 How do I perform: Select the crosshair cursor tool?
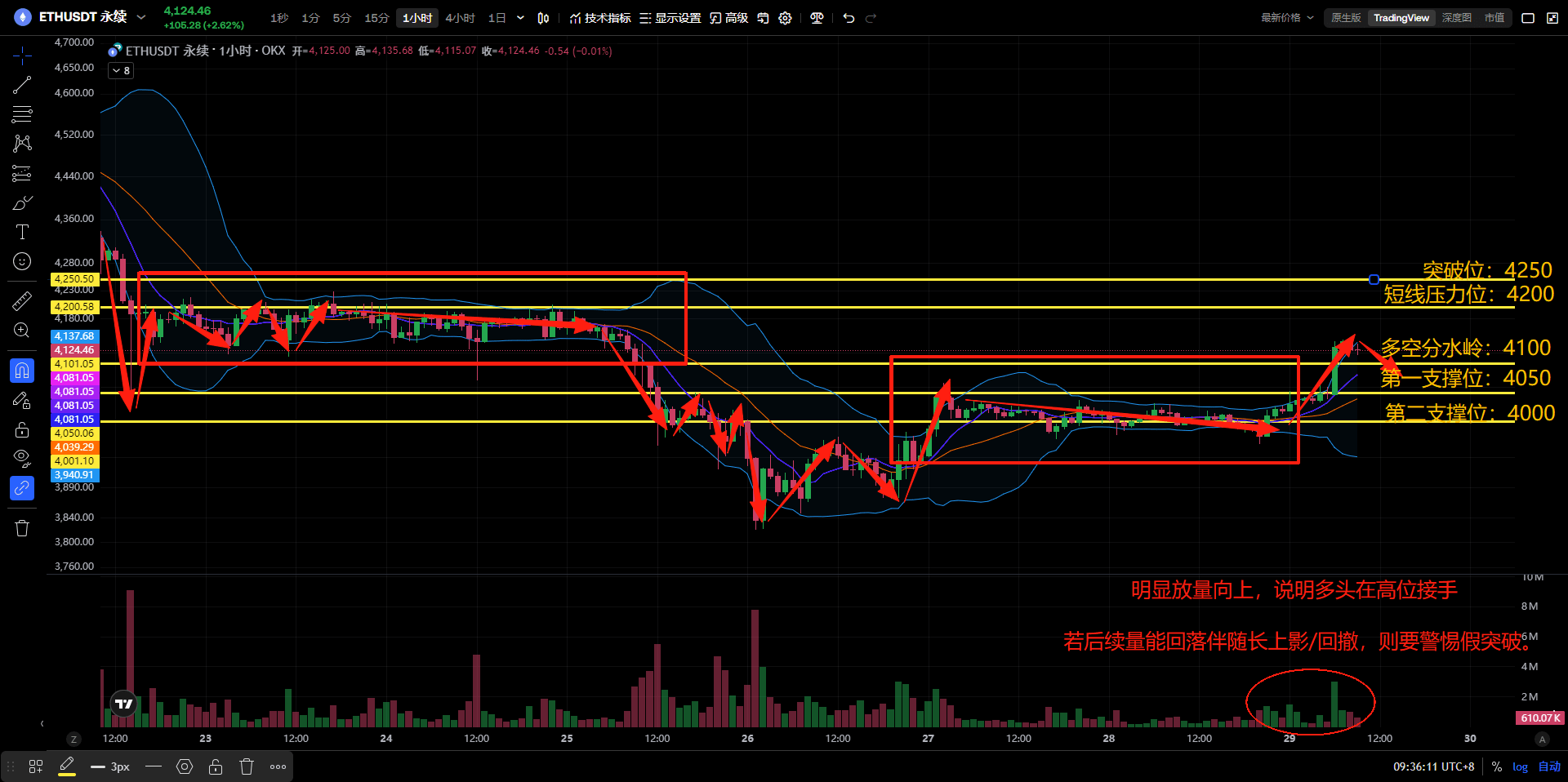point(22,56)
